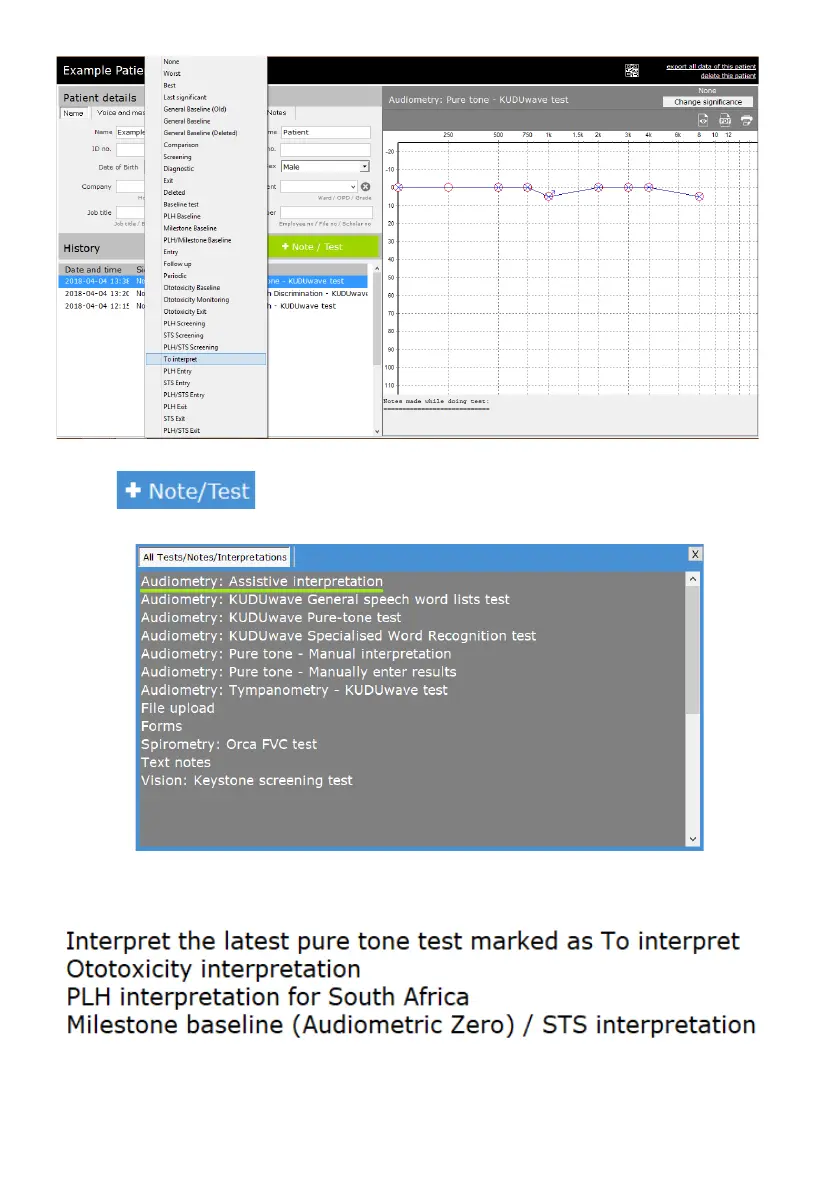
Task: Open the Sex dropdown showing Male
Action: 325,167
